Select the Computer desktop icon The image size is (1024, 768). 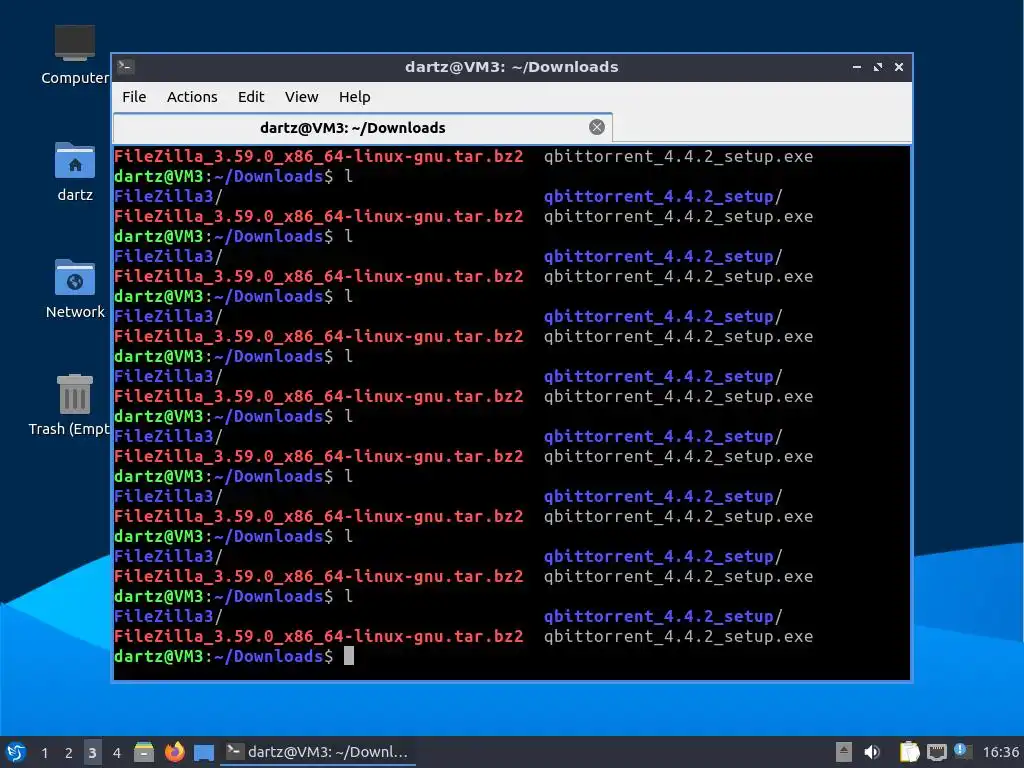[74, 55]
